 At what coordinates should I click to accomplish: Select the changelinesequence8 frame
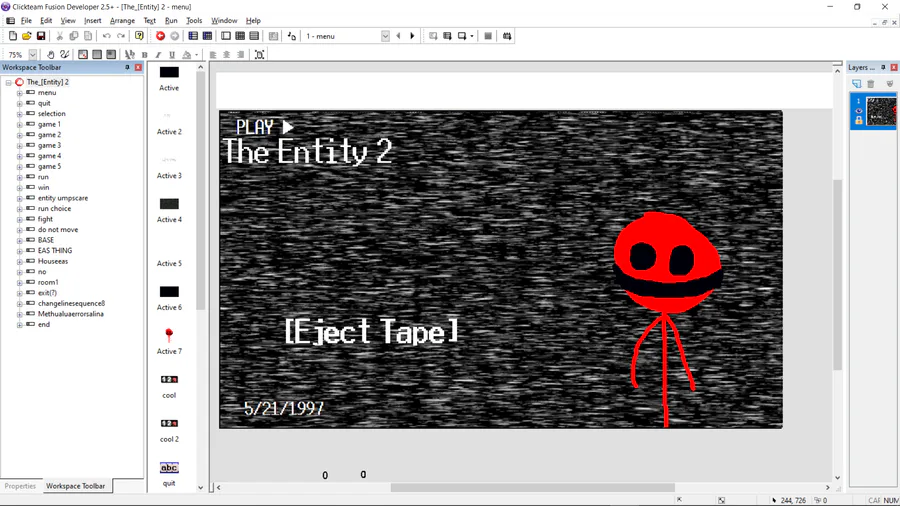[71, 303]
